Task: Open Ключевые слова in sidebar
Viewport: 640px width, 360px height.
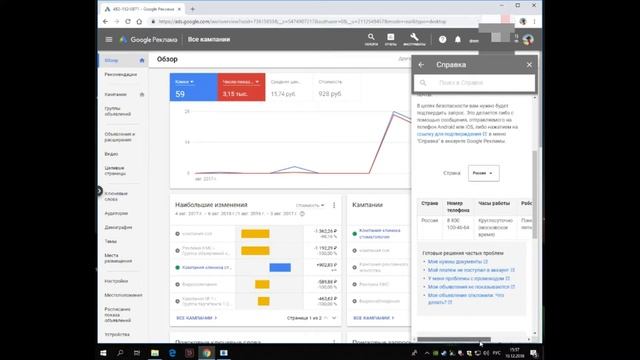Action: point(116,196)
